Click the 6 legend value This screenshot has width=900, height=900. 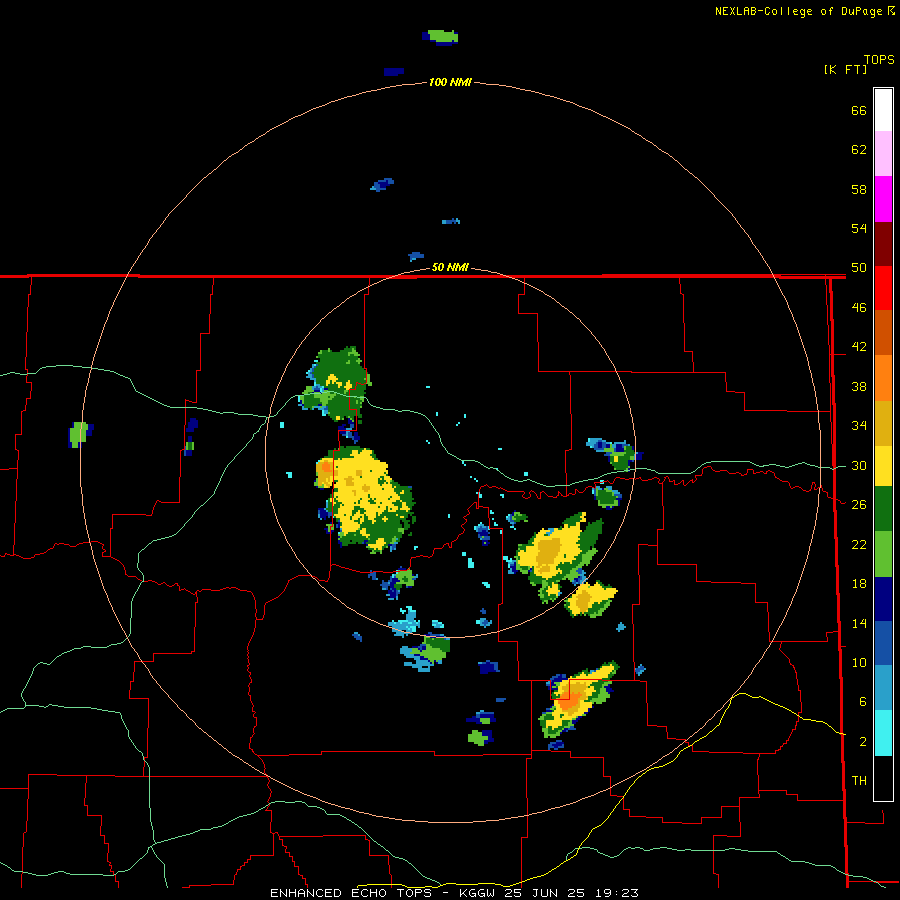click(862, 702)
